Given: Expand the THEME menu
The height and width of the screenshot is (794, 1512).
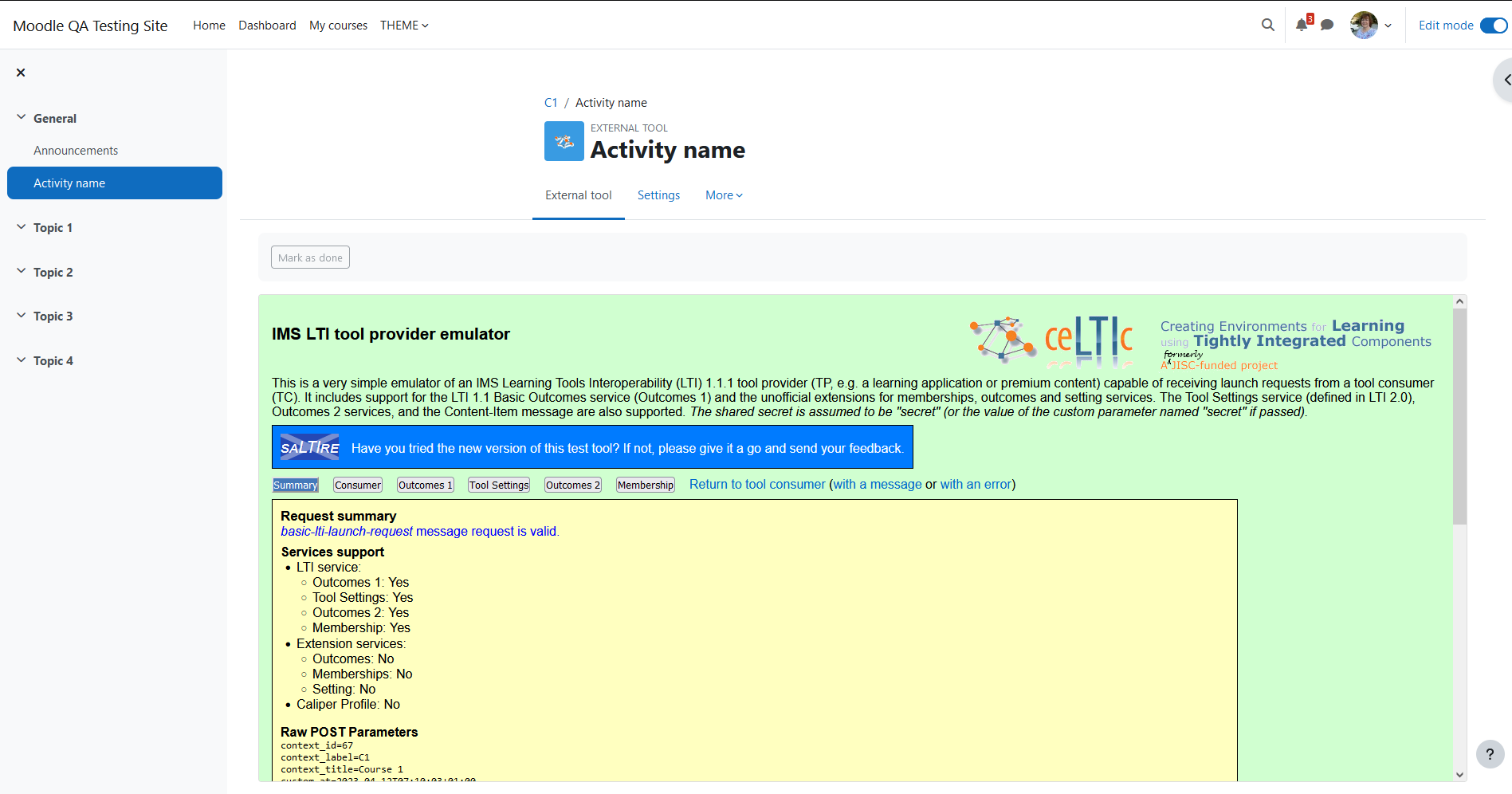Looking at the screenshot, I should coord(404,26).
